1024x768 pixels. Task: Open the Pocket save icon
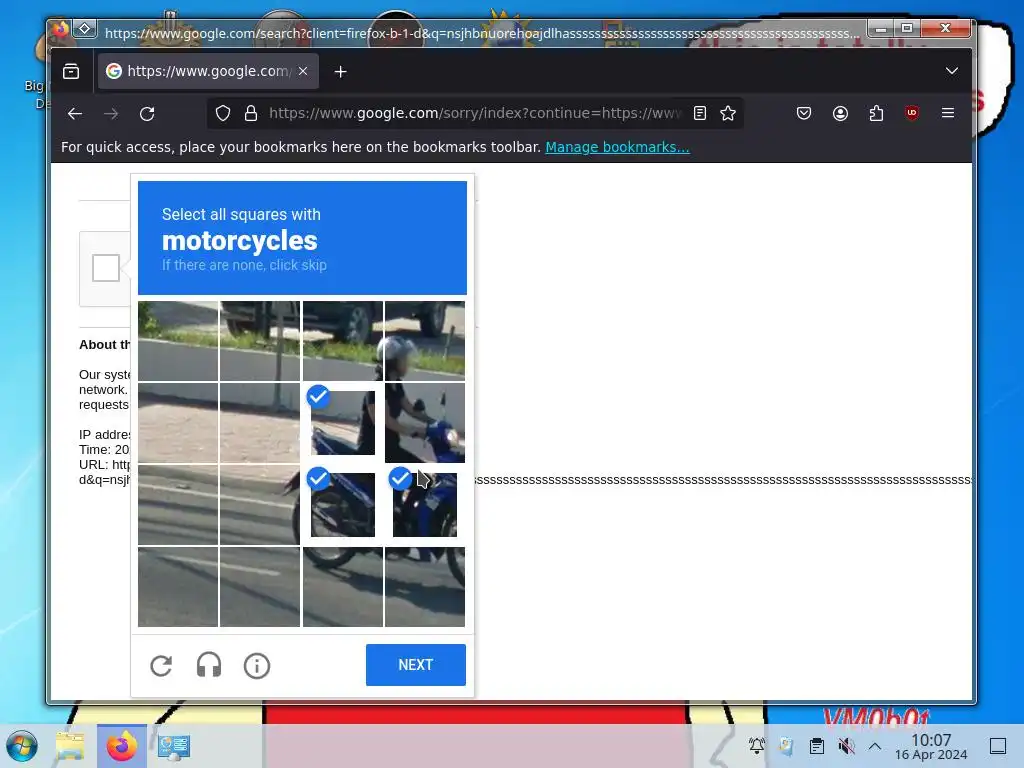(804, 114)
